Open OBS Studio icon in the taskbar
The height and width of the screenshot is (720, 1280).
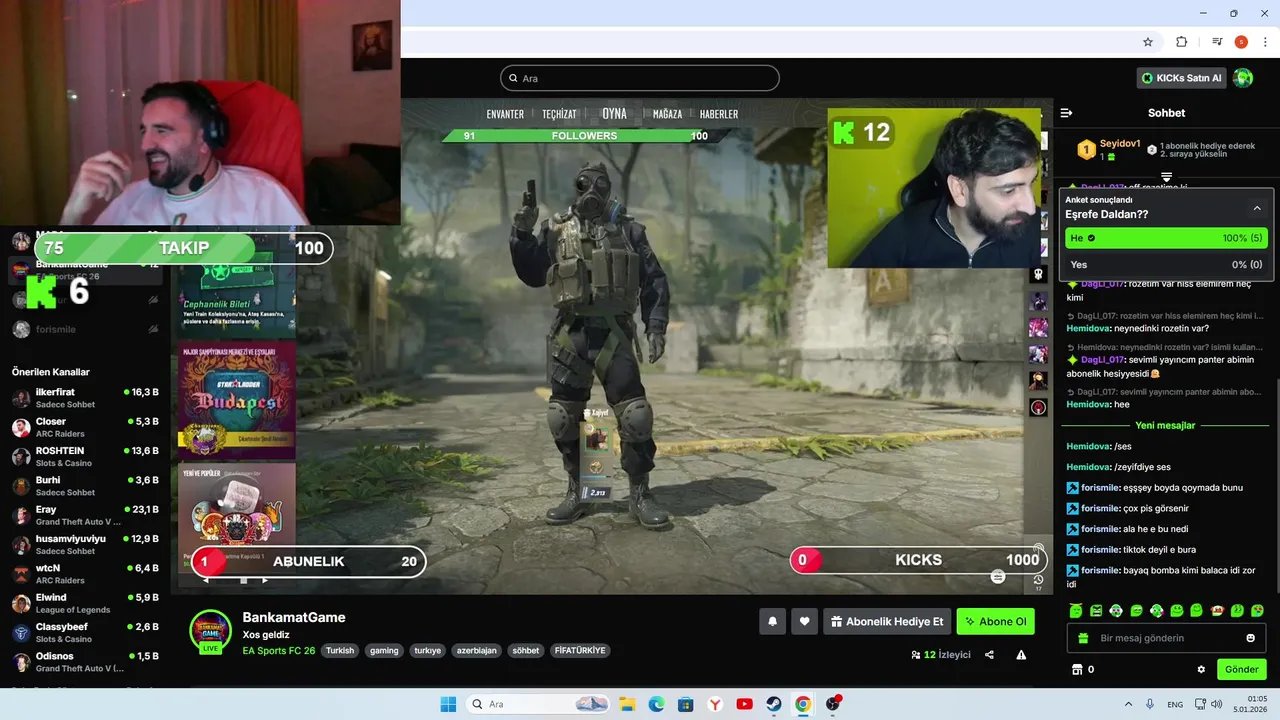pos(833,704)
